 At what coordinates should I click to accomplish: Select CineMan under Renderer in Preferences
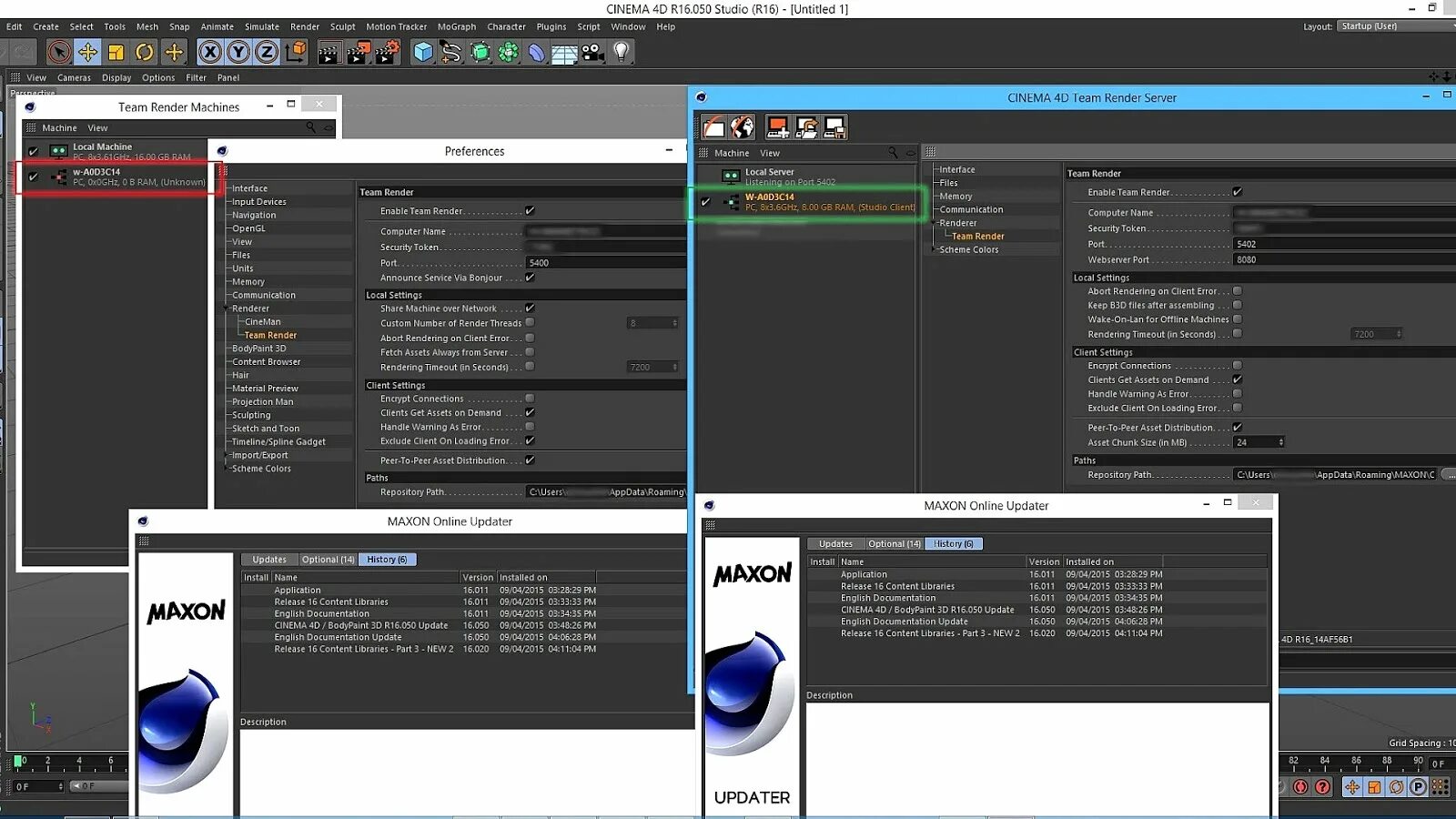[x=262, y=321]
